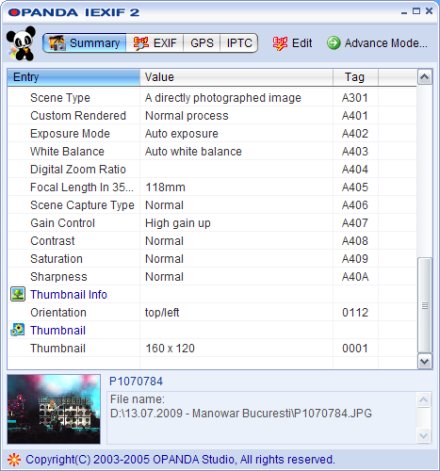Viewport: 440px width, 471px height.
Task: Open Advance Mode with green arrow icon
Action: point(377,43)
